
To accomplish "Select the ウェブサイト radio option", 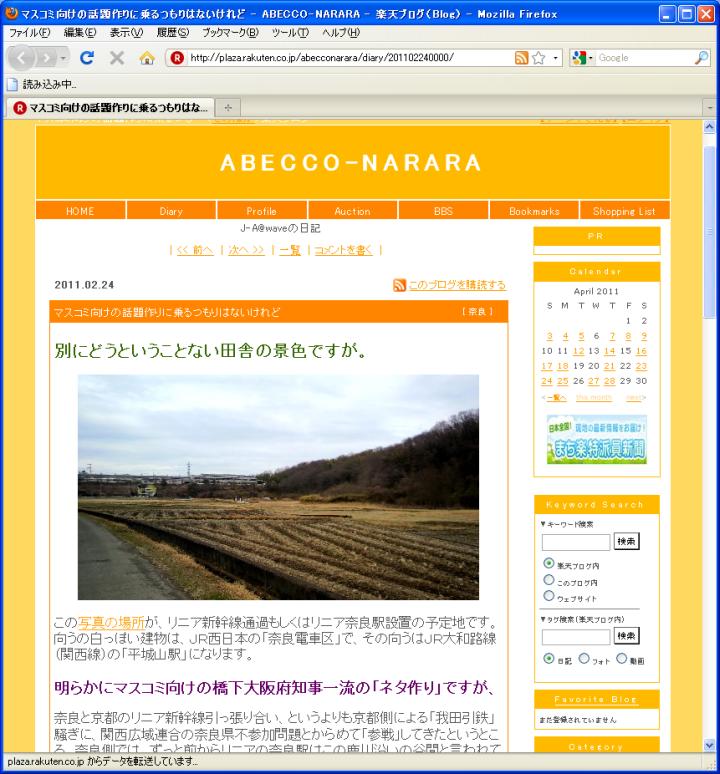I will pos(548,596).
